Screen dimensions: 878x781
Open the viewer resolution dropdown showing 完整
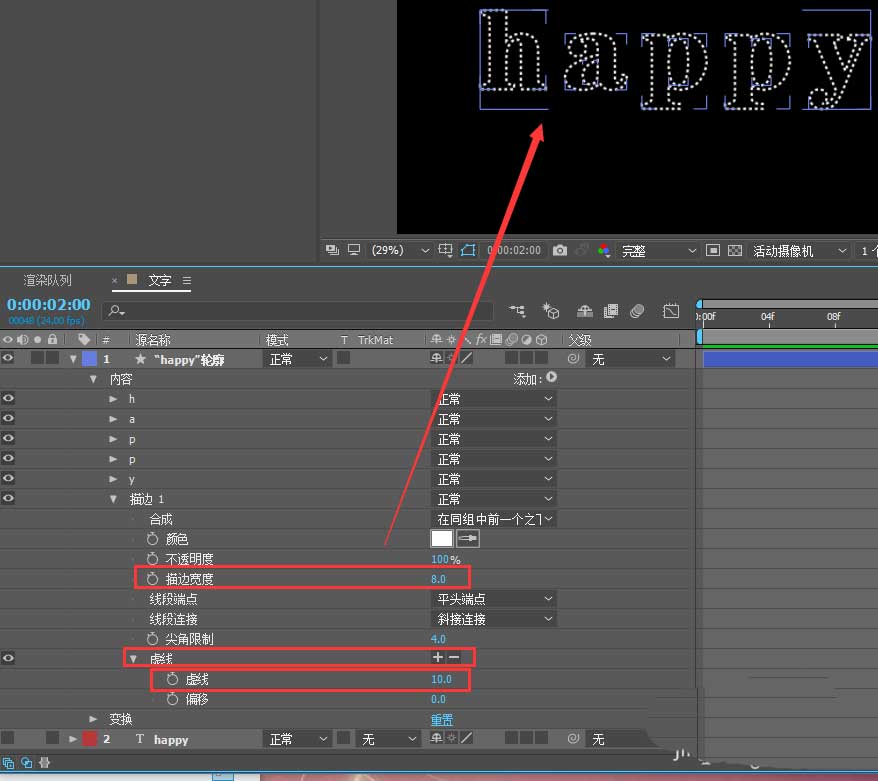(x=658, y=250)
